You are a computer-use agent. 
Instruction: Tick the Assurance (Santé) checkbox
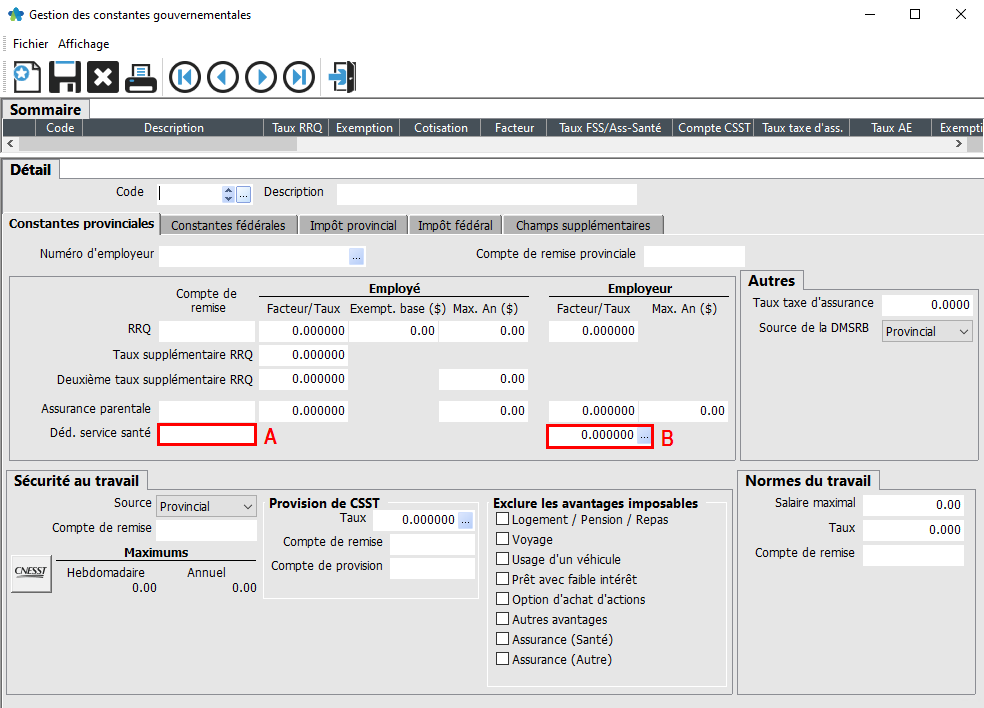click(503, 640)
